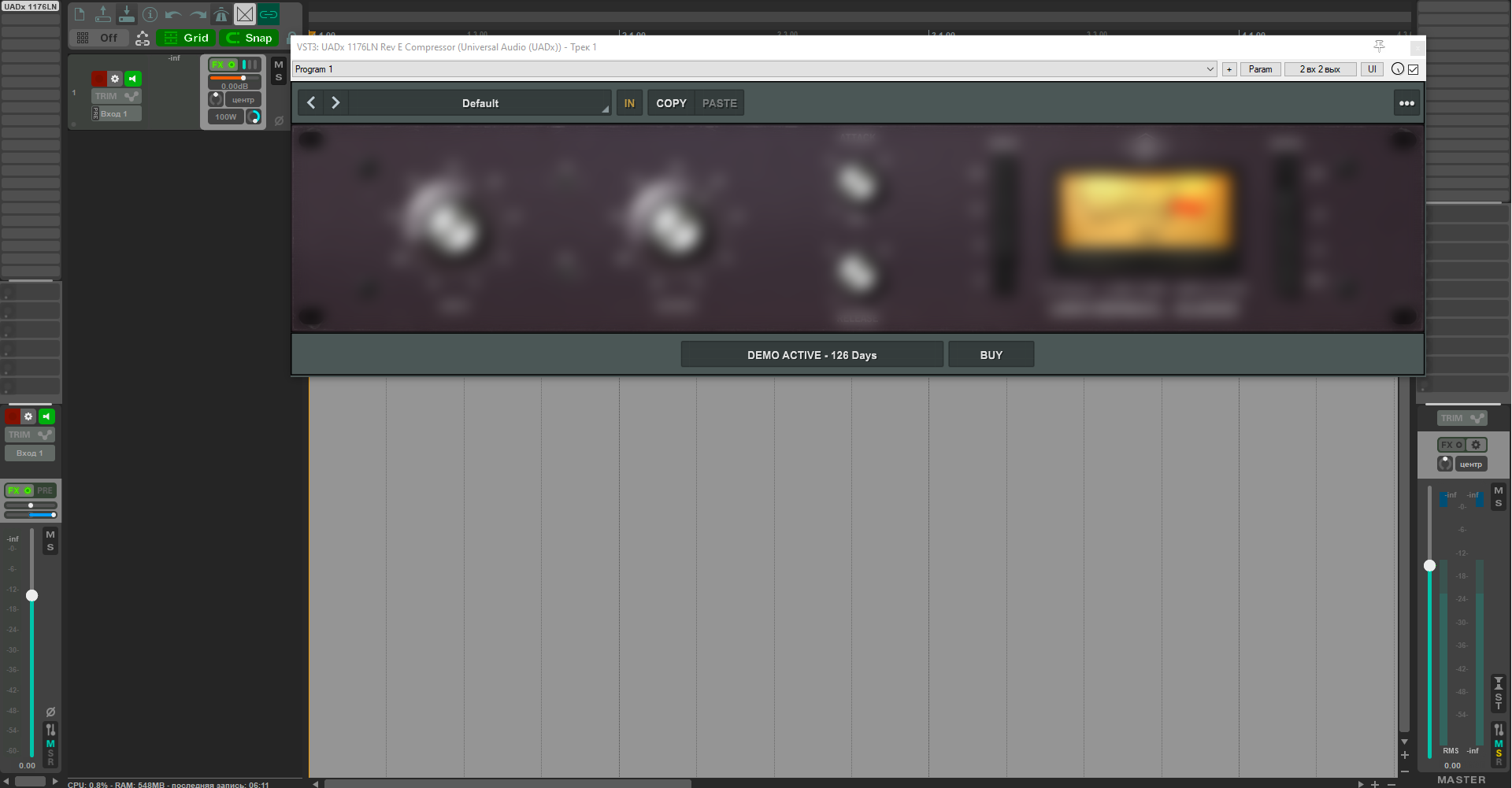
Task: Click track 1 pan knob
Action: 216,99
